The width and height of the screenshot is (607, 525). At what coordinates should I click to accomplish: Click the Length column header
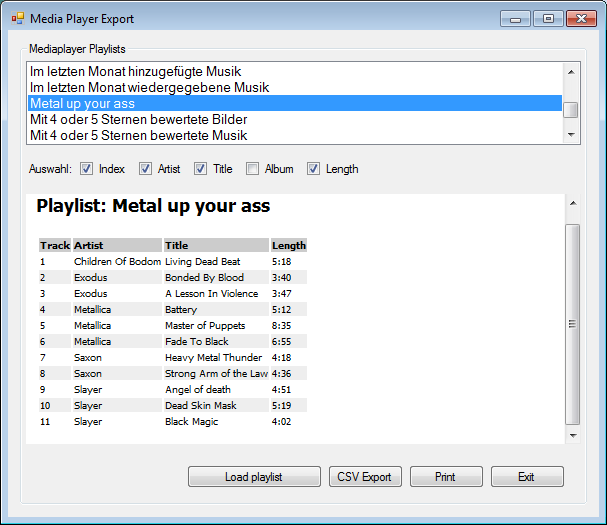[x=289, y=245]
